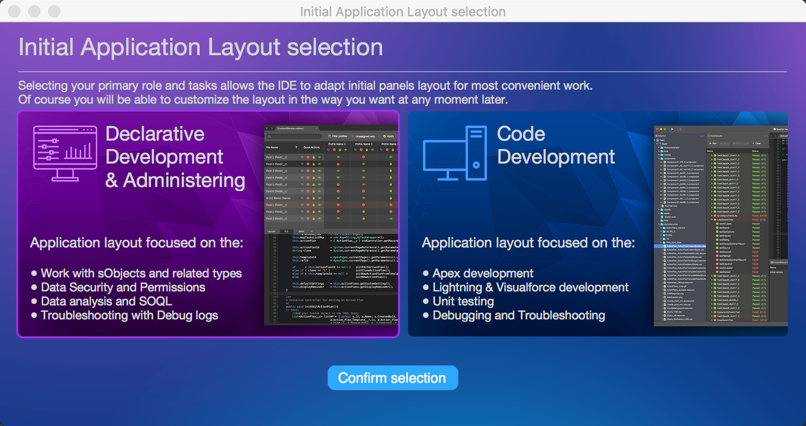Click the monitor dashboard icon for Declarative Development
806x426 pixels.
tap(65, 153)
